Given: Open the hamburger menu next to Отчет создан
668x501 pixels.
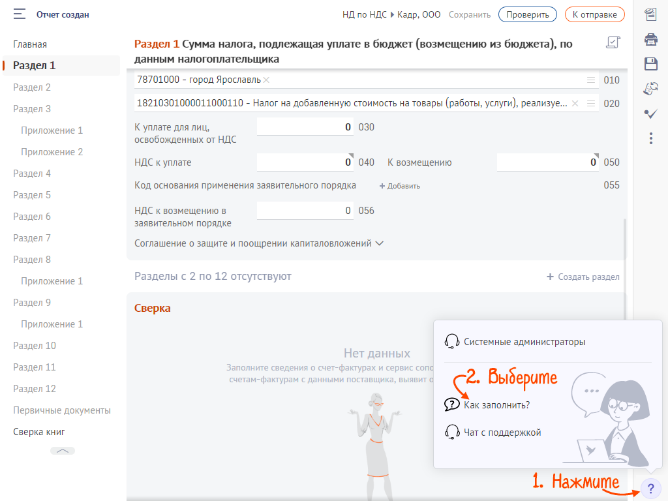Looking at the screenshot, I should point(18,15).
